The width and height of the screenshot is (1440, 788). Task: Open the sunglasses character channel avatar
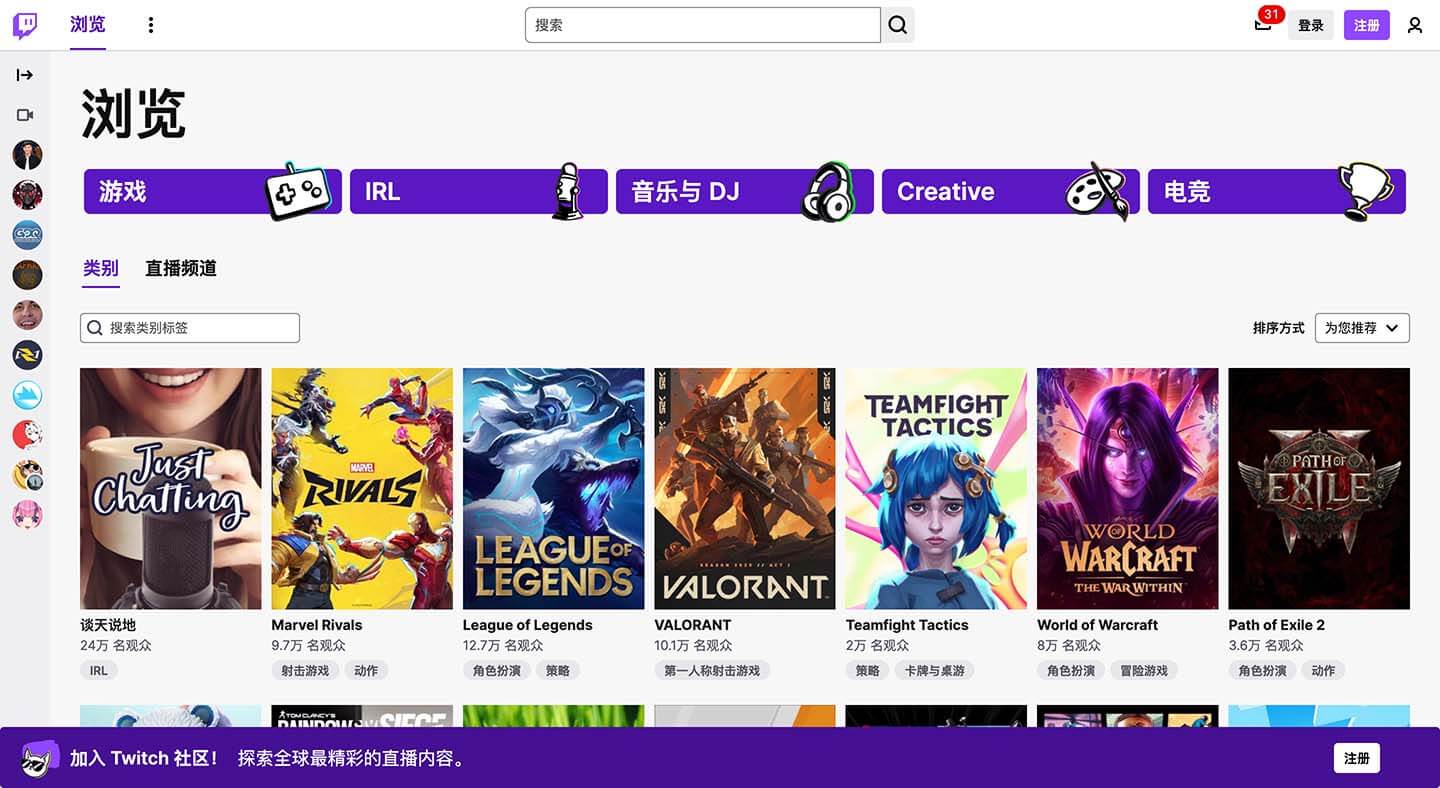coord(27,475)
